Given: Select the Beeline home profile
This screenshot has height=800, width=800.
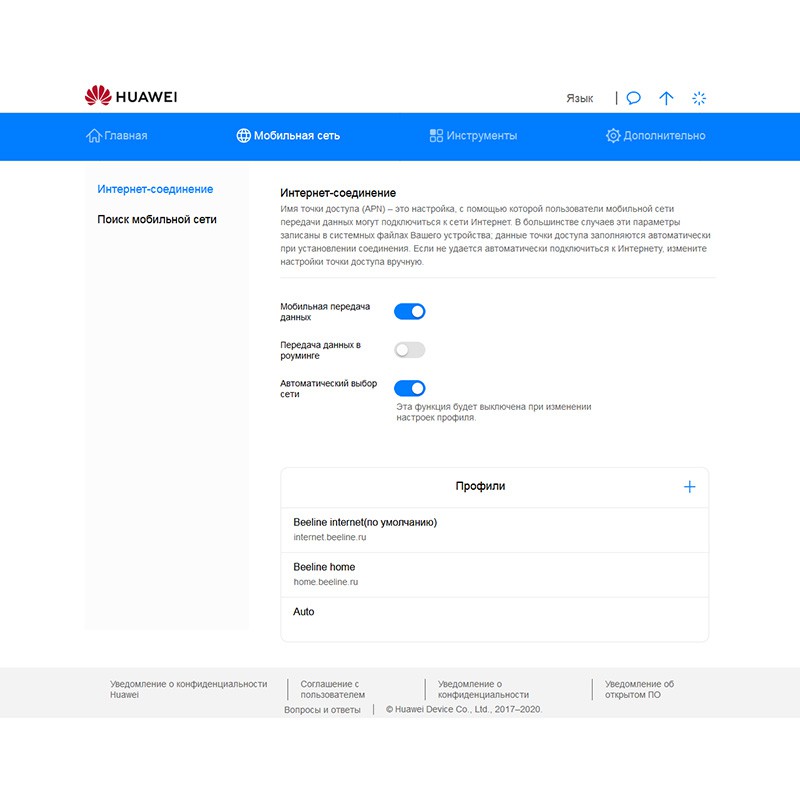Looking at the screenshot, I should (x=325, y=574).
